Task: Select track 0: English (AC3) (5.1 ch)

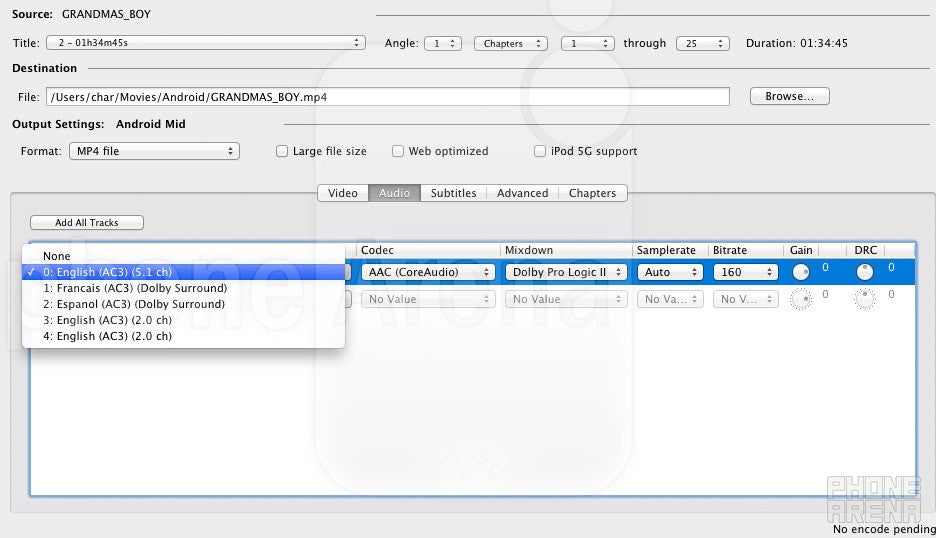Action: point(183,272)
